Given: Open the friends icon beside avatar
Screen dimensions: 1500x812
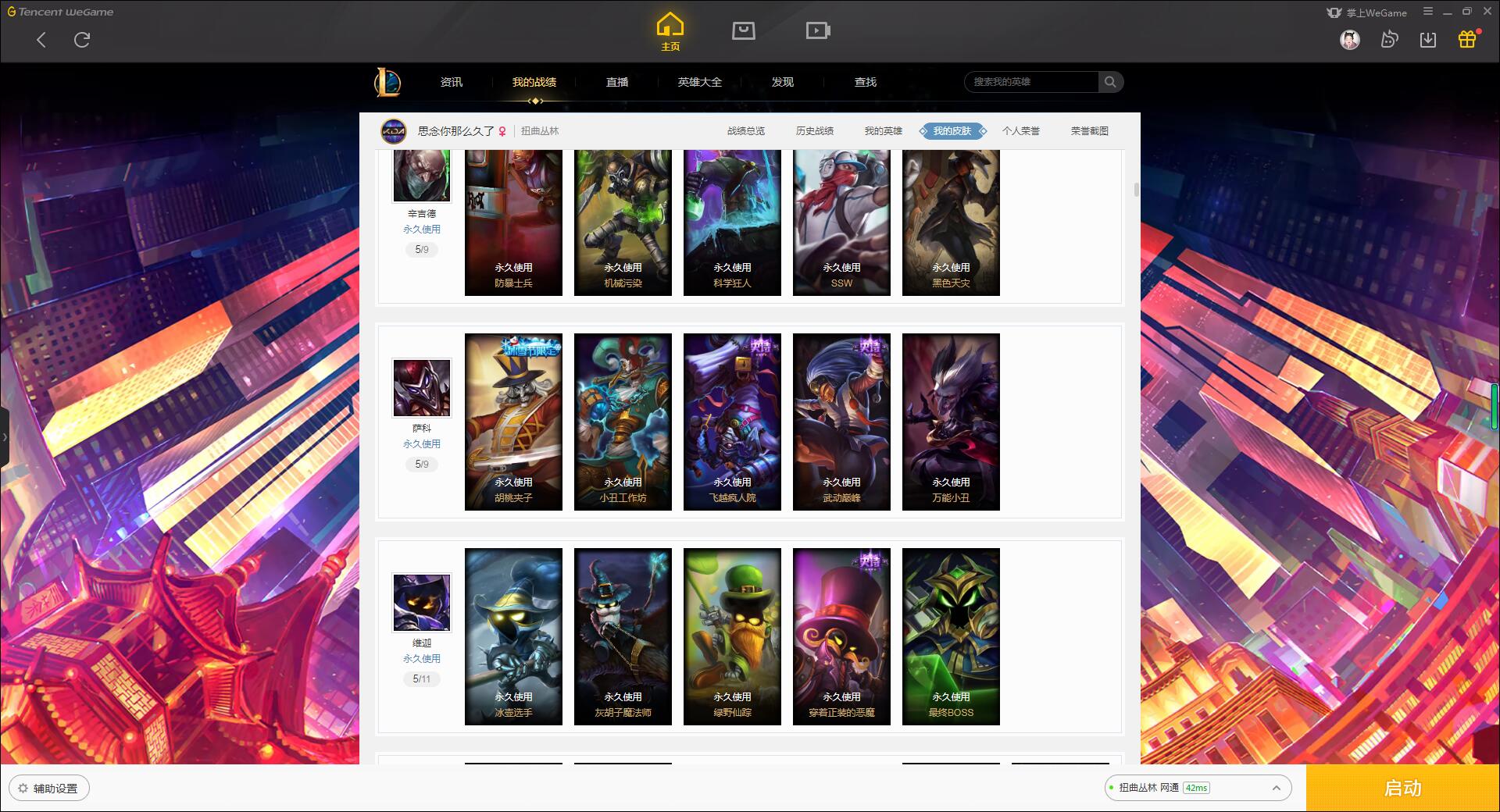Looking at the screenshot, I should click(x=1389, y=40).
